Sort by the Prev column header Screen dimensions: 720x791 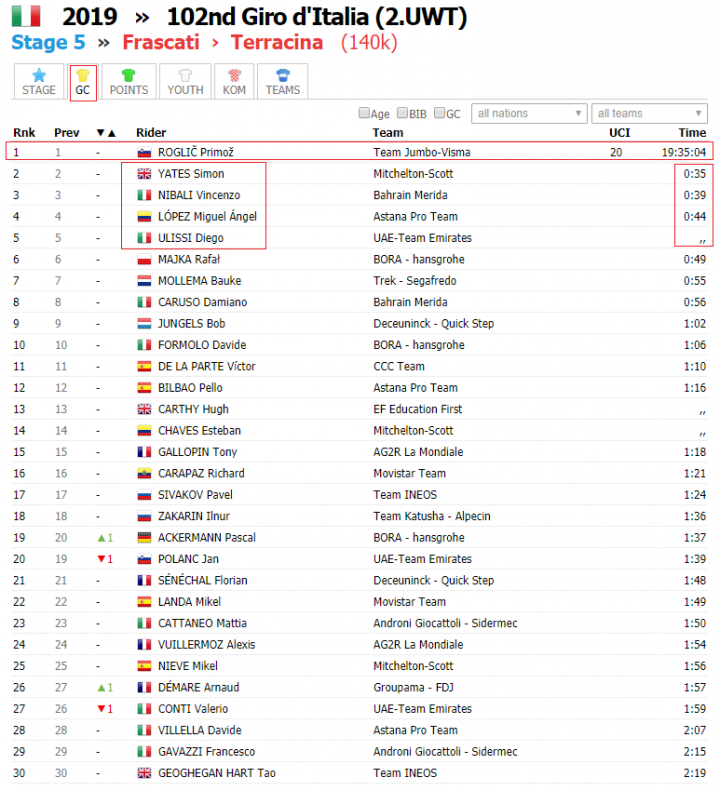coord(67,133)
